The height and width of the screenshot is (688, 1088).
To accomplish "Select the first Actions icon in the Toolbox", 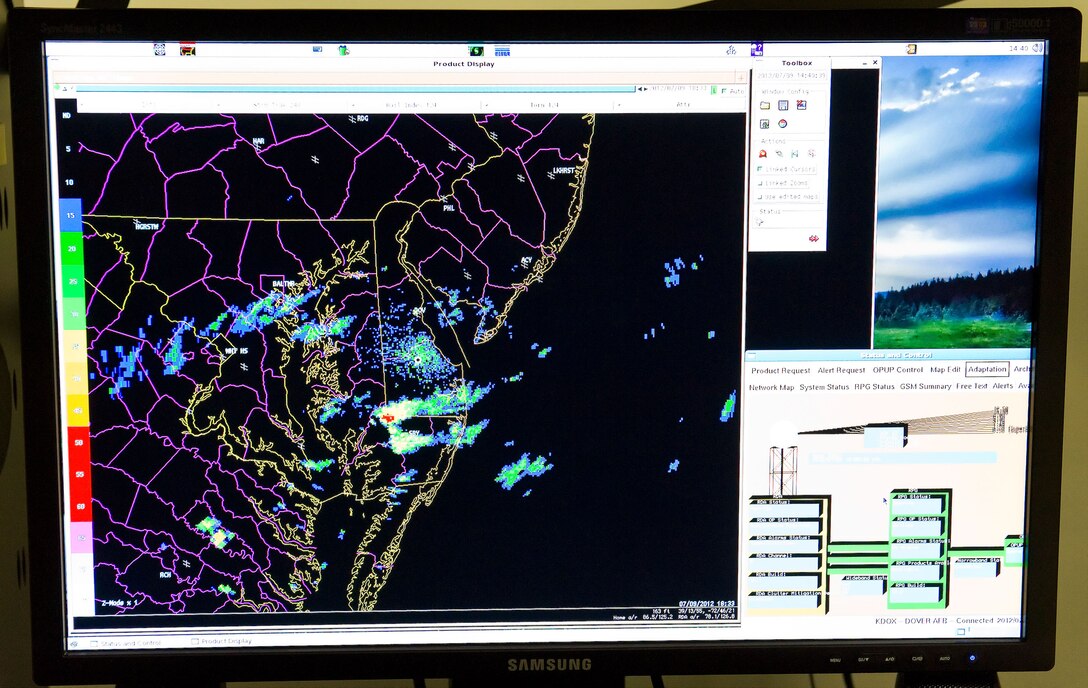I will click(x=762, y=154).
